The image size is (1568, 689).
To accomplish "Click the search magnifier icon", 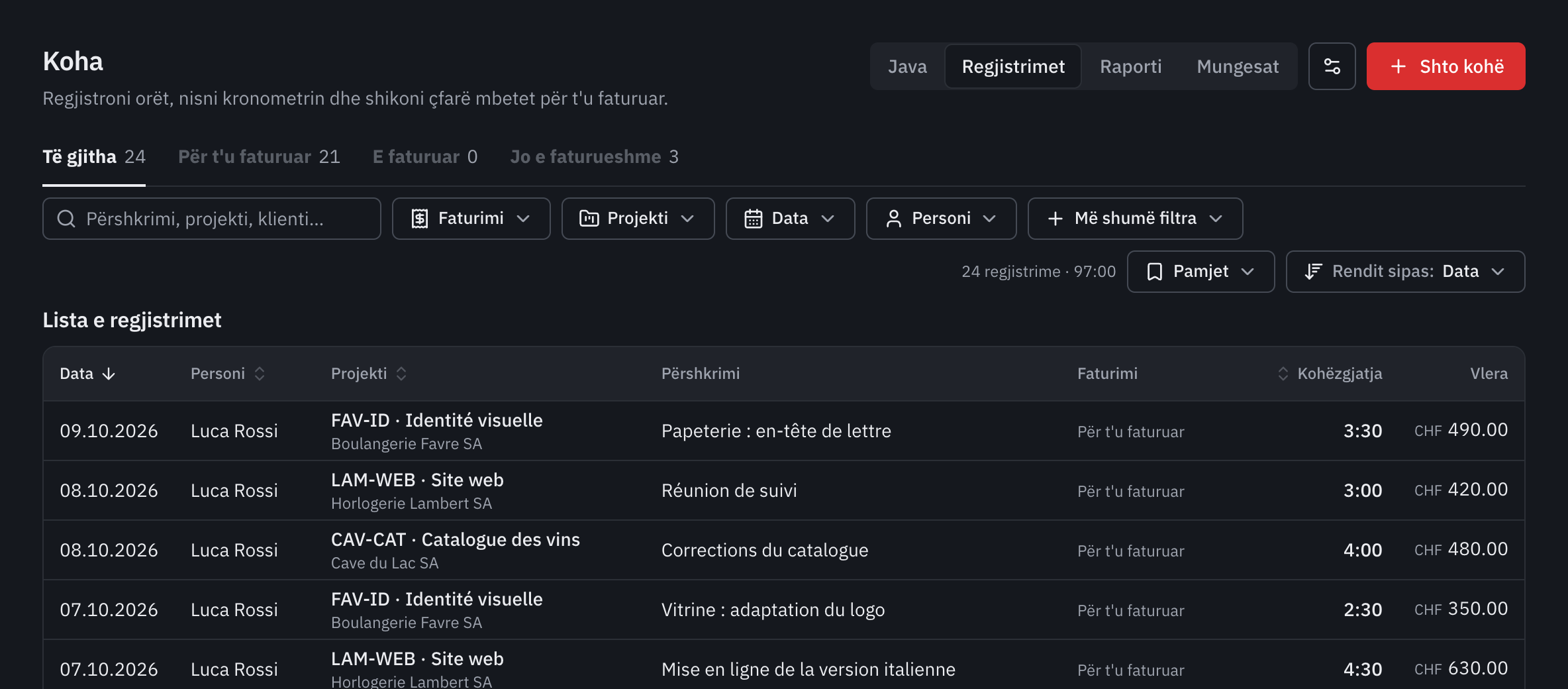I will [66, 219].
